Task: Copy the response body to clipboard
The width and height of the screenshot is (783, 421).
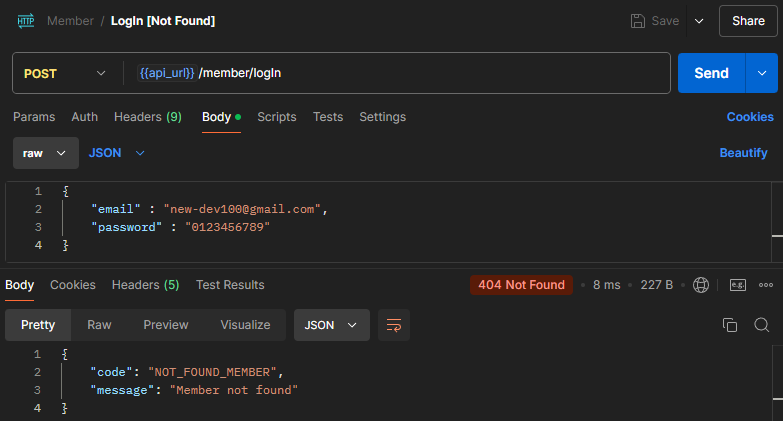Action: 730,325
